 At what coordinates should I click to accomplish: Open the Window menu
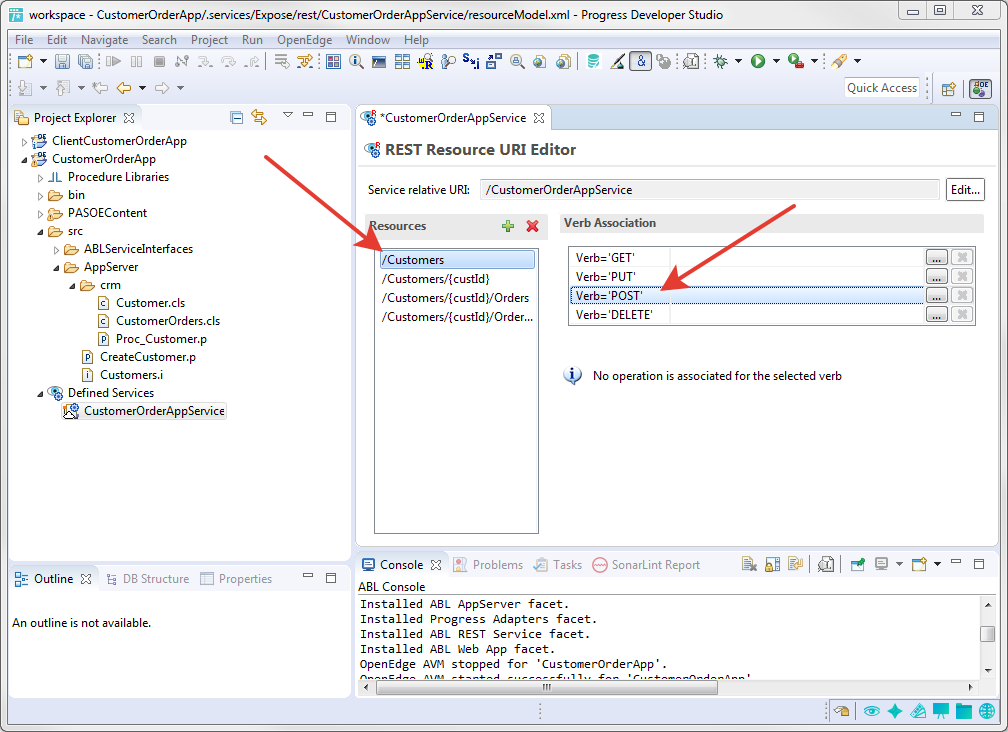click(x=368, y=39)
